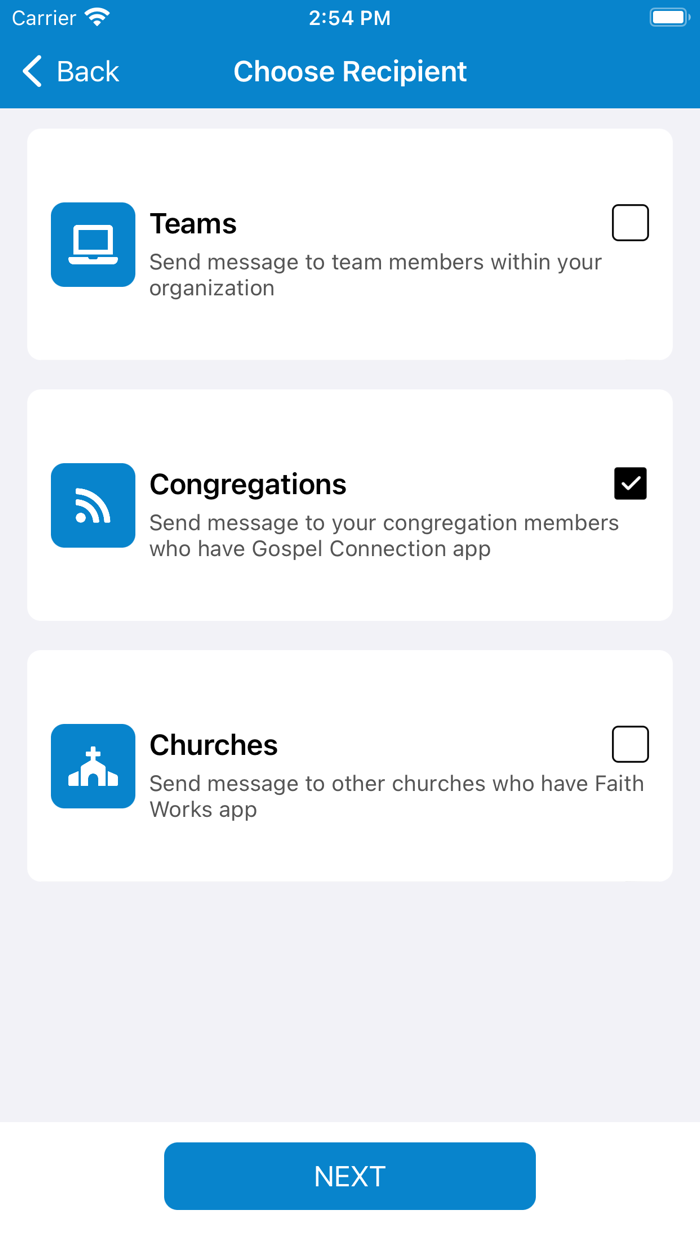Click the Congregations heading text
This screenshot has width=700, height=1244.
247,483
